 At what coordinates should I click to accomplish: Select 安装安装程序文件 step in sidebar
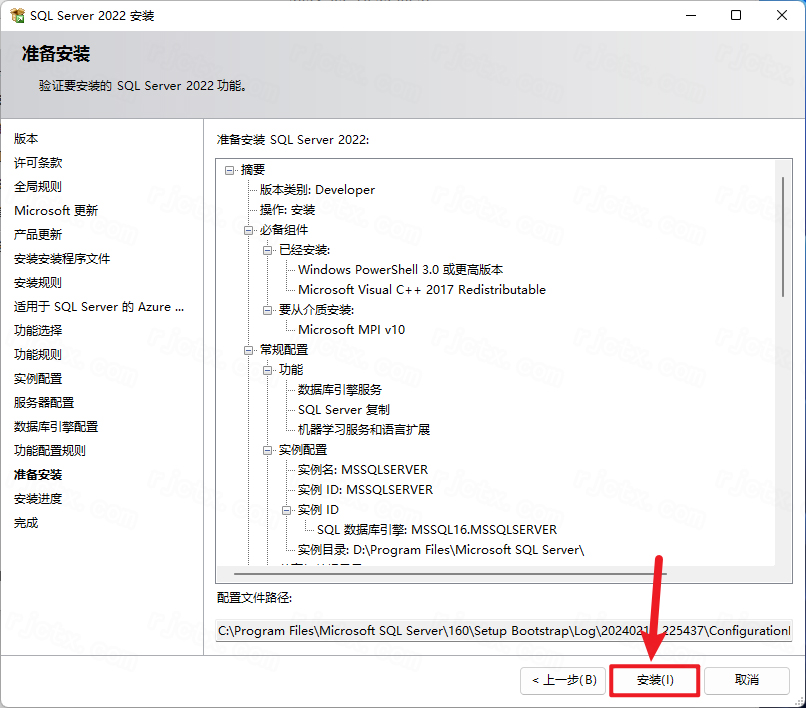coord(62,259)
